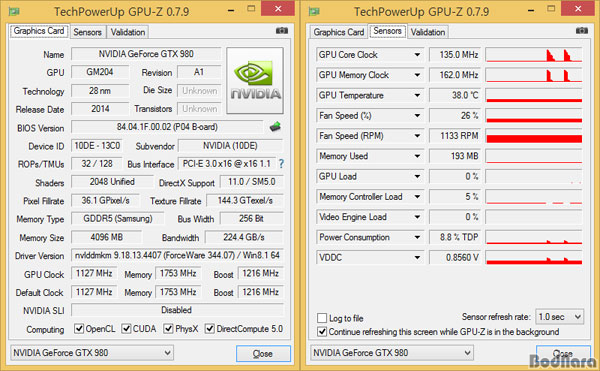Screen dimensions: 600x371
Task: Click the Fan Speed (RPM) history graph
Action: click(534, 136)
